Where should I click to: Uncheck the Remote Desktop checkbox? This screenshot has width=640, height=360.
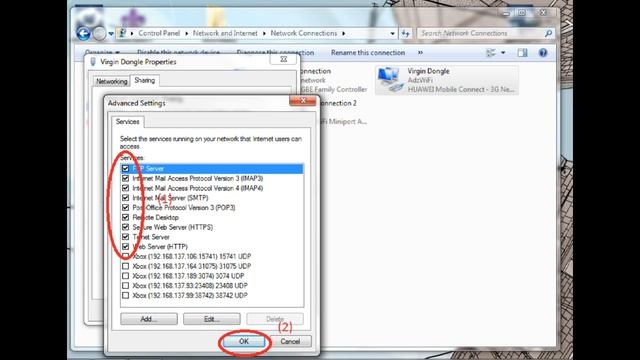[x=125, y=218]
